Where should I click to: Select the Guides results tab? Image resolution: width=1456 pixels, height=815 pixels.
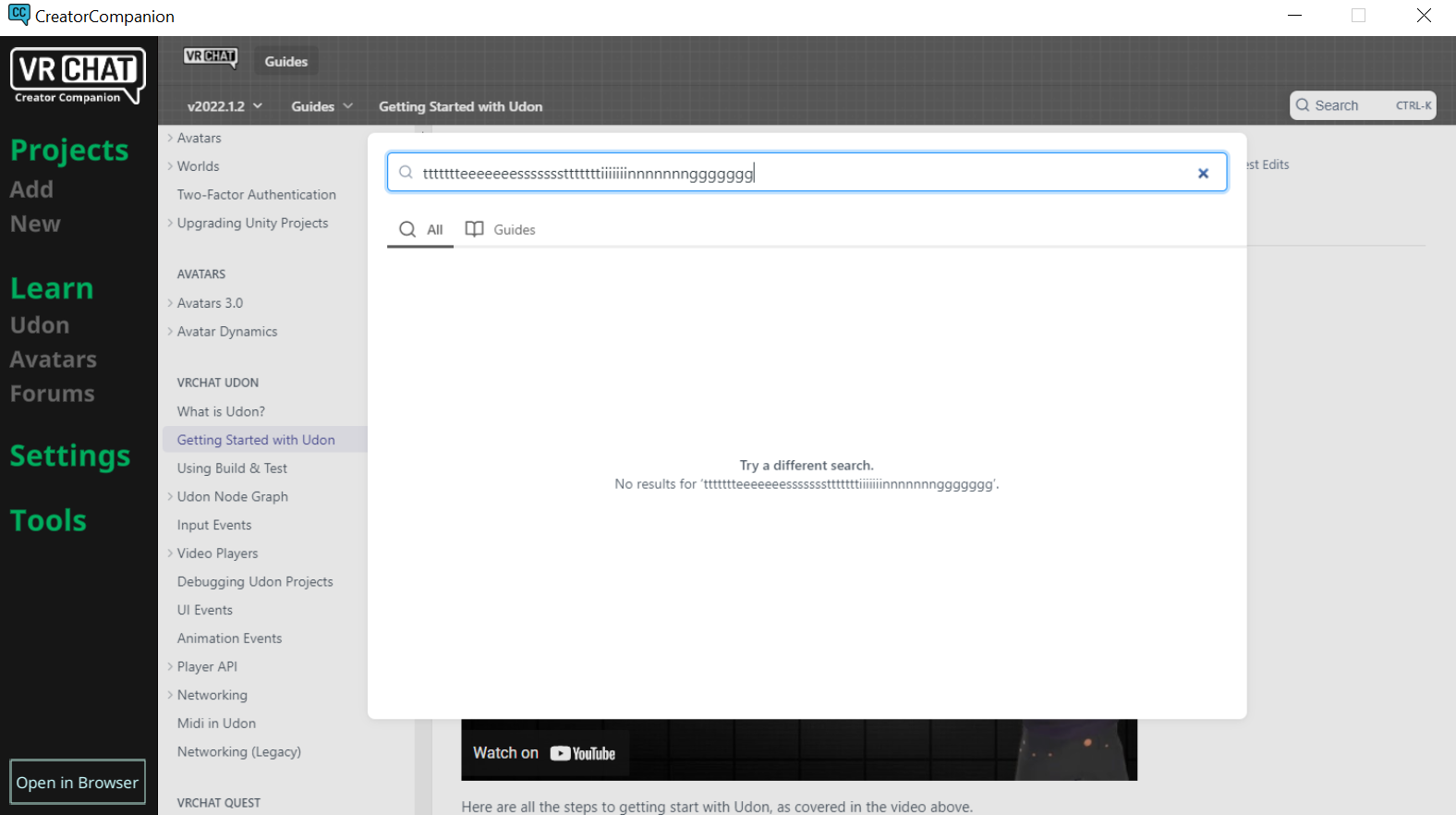pyautogui.click(x=501, y=229)
